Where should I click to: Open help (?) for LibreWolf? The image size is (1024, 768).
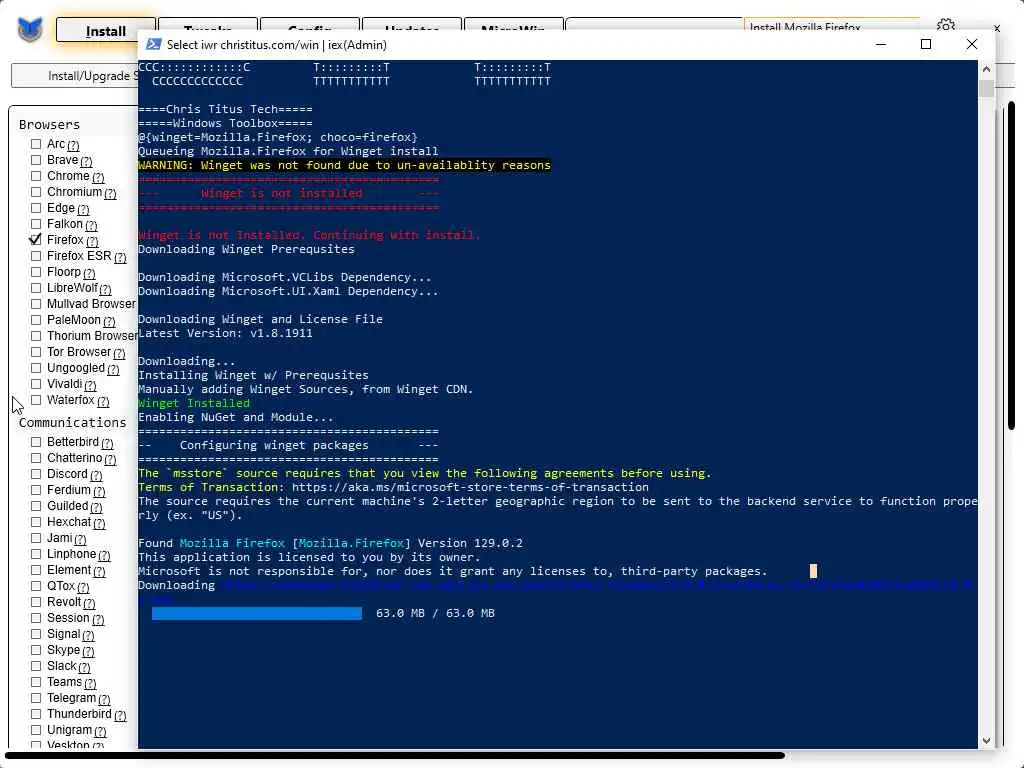(x=106, y=289)
